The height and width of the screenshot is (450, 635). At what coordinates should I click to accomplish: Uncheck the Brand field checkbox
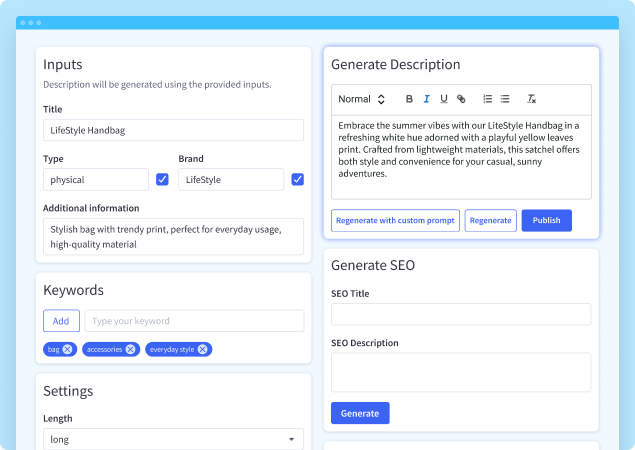click(x=297, y=180)
